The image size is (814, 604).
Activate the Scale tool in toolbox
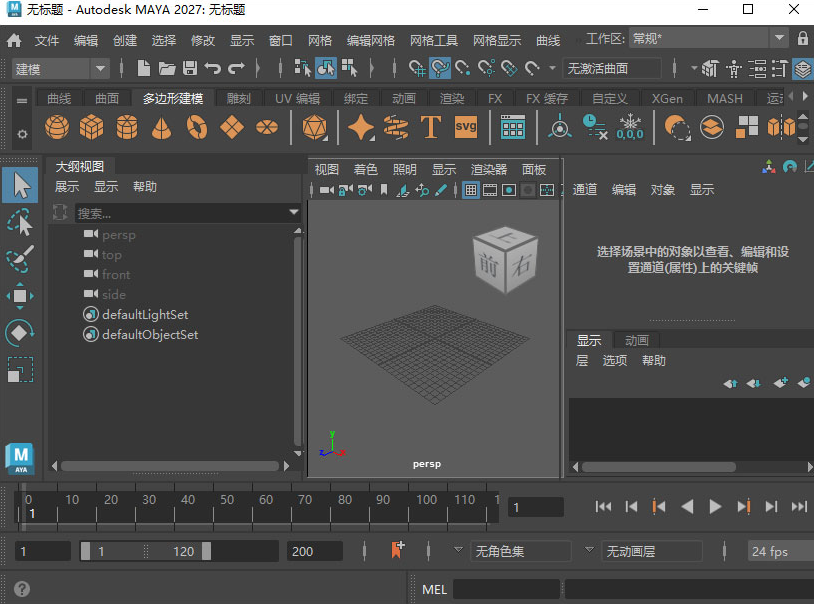click(x=20, y=370)
